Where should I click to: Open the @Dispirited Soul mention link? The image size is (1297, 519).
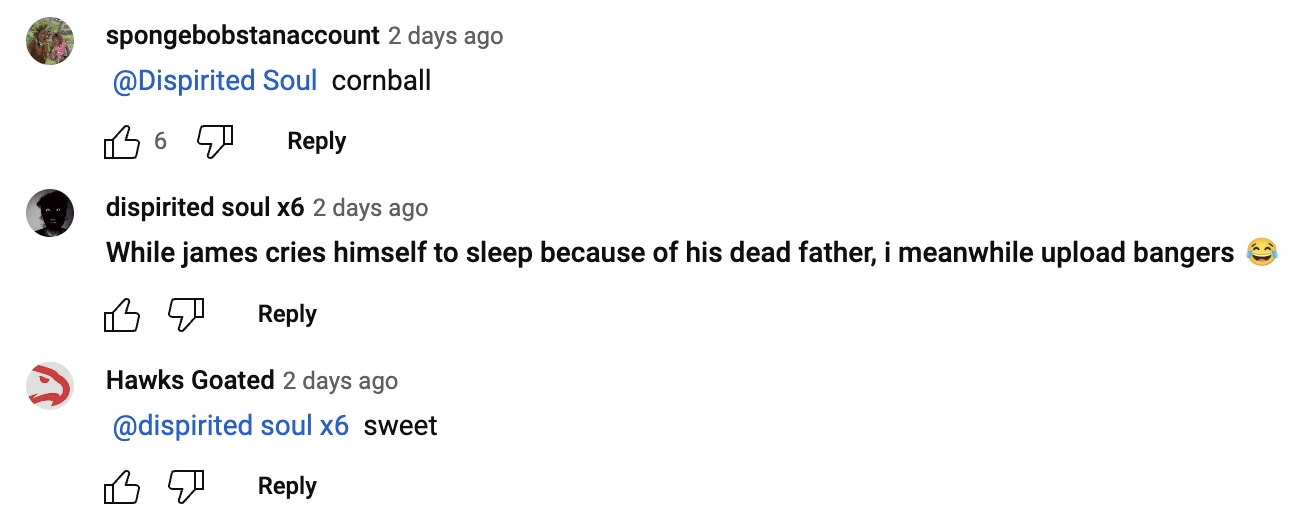[x=215, y=81]
